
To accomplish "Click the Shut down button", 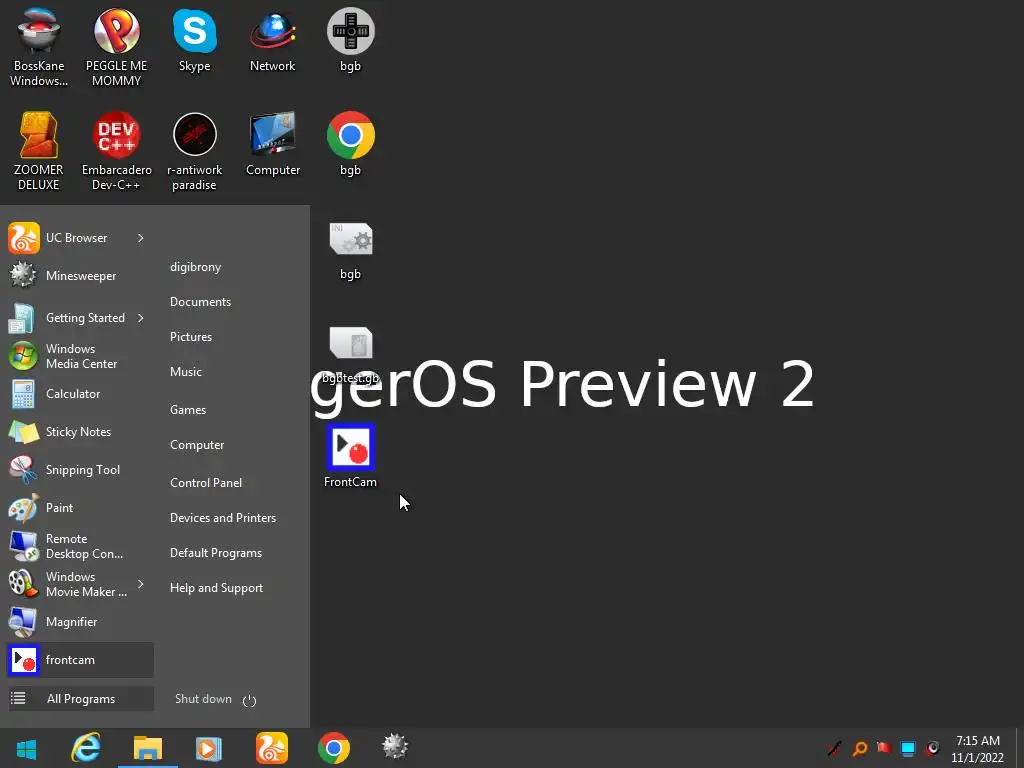I will pos(203,699).
